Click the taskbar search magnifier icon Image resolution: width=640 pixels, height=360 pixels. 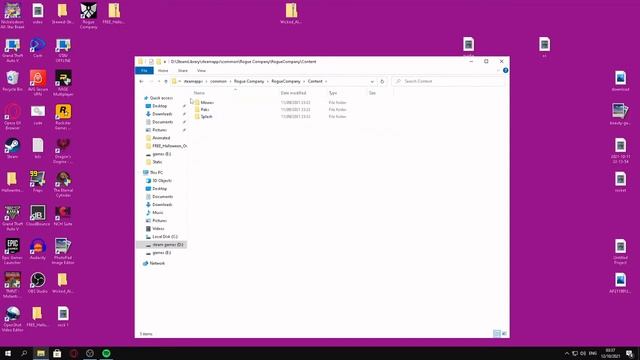tap(24, 353)
